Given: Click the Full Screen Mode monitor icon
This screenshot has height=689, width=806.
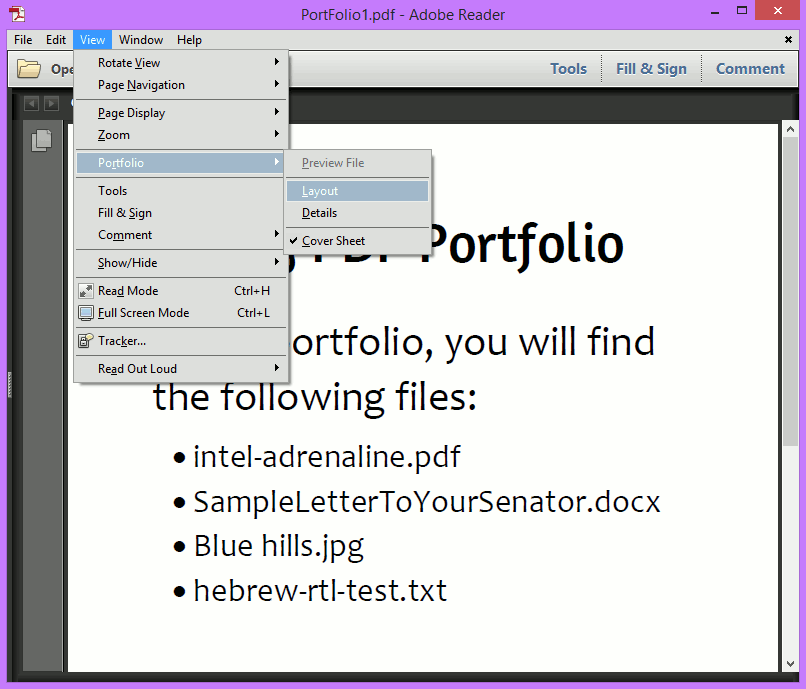Looking at the screenshot, I should click(86, 313).
